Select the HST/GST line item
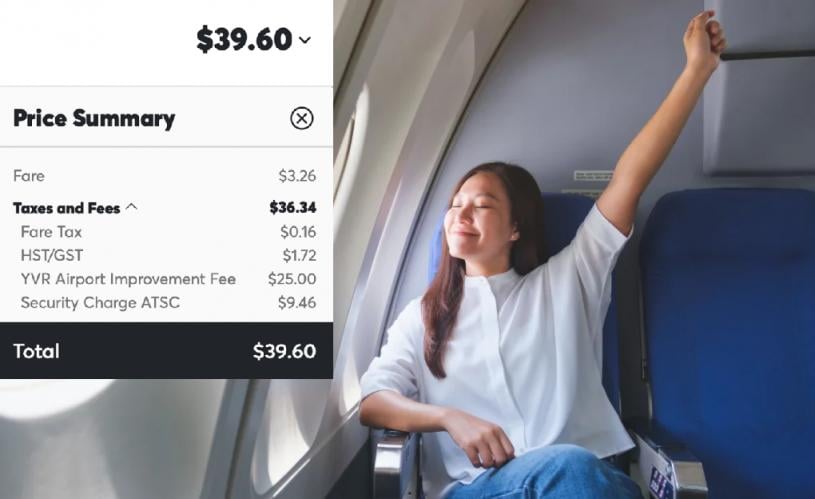Viewport: 815px width, 499px height. point(52,255)
